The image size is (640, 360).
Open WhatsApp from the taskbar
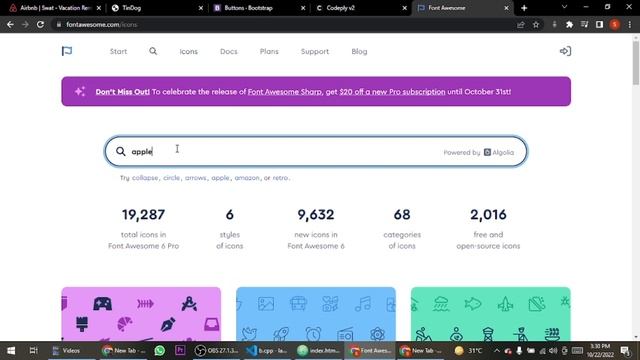160,351
